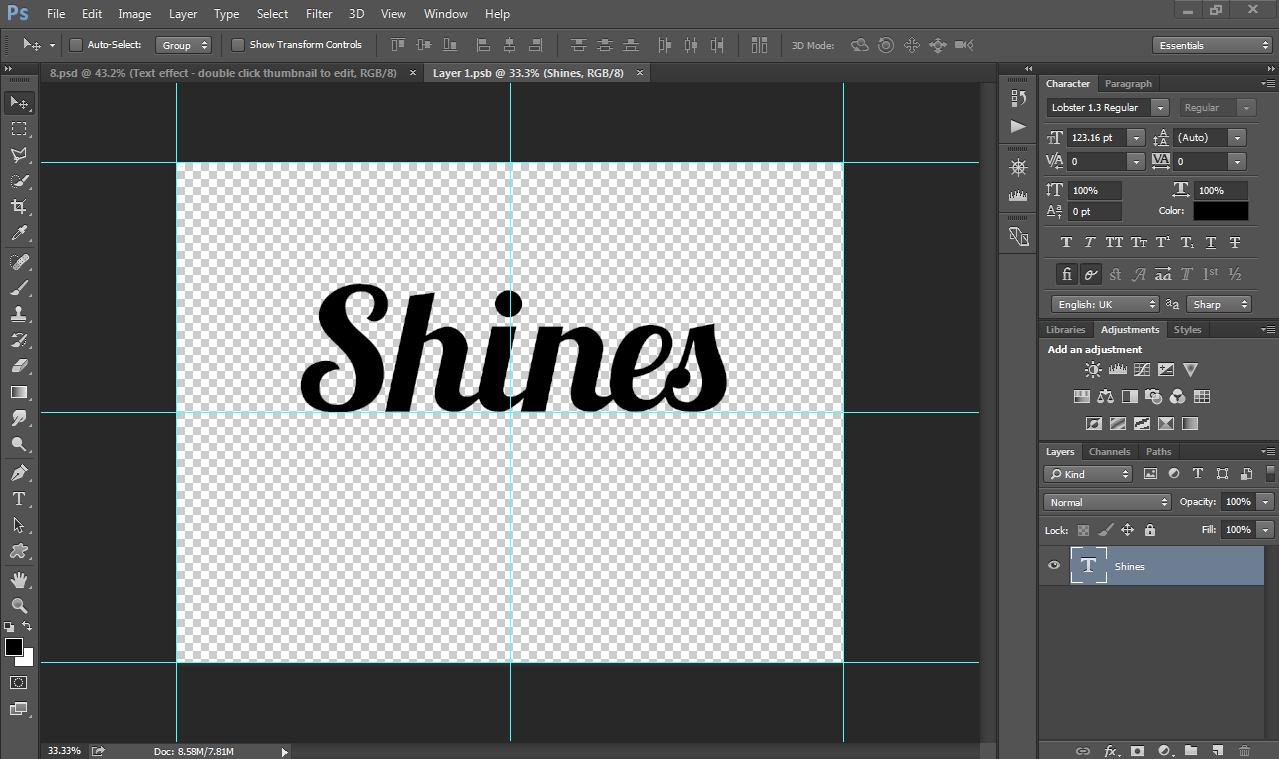1279x759 pixels.
Task: Click the zoom percentage field in the status bar
Action: pyautogui.click(x=63, y=750)
